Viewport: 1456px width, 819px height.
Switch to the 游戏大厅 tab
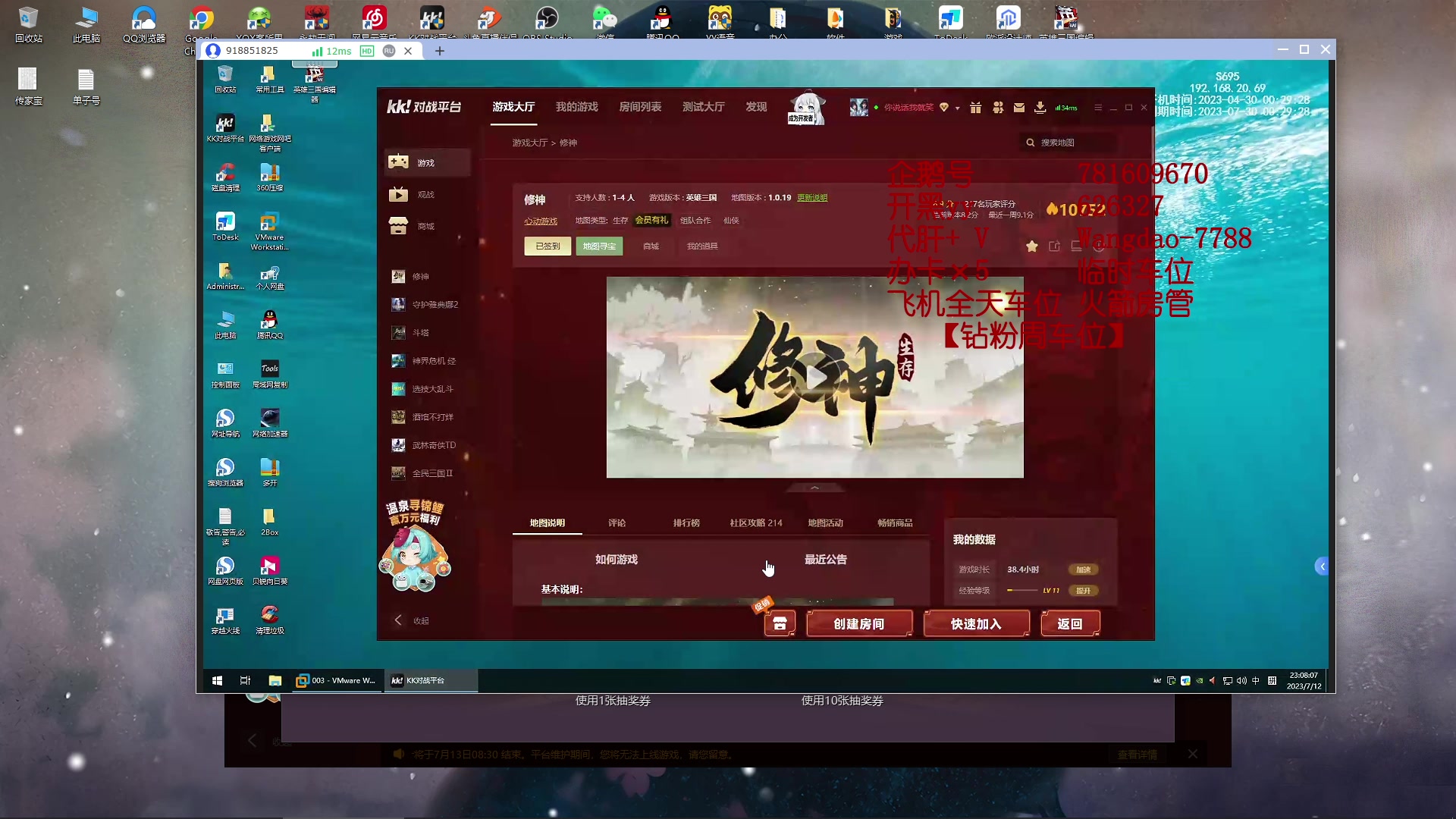(x=513, y=107)
